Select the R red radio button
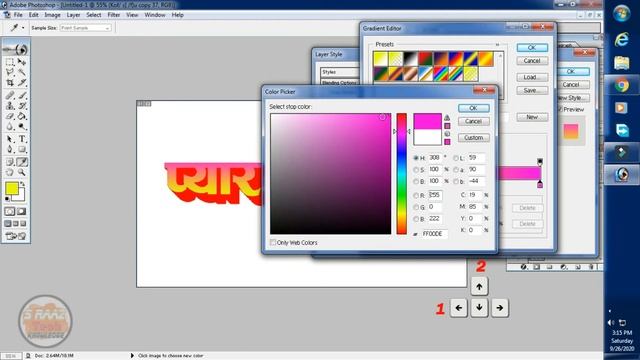 pyautogui.click(x=416, y=196)
